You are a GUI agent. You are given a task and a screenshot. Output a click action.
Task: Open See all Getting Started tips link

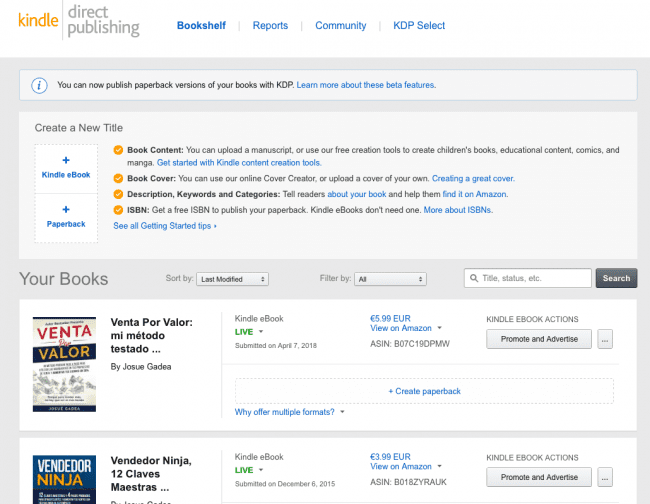[x=165, y=226]
